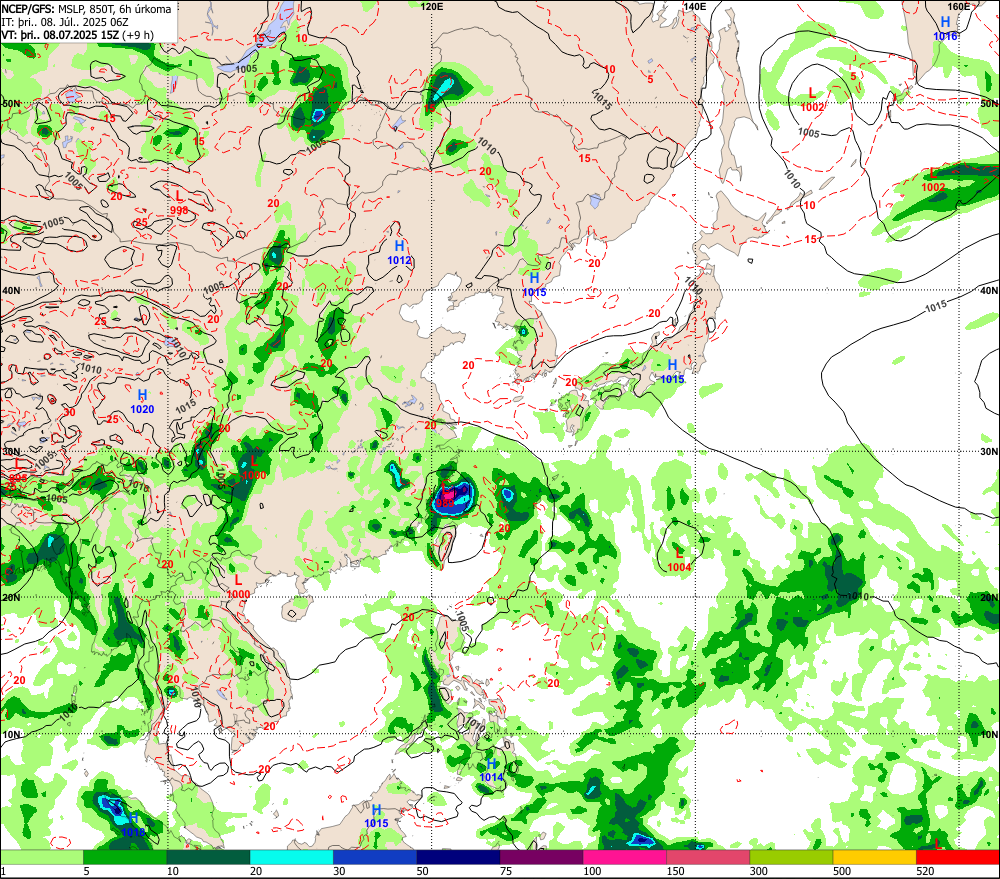Screen dimensions: 1000x879
Task: Click the 'VT: þri.. 08.07.2025 15Z (+9 h)' line
Action: [x=77, y=34]
